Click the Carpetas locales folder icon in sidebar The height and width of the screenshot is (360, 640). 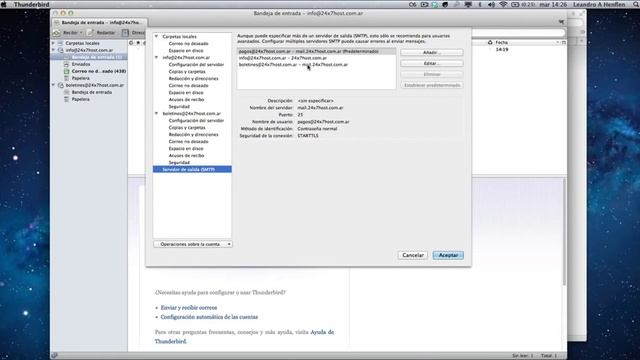pyautogui.click(x=60, y=43)
